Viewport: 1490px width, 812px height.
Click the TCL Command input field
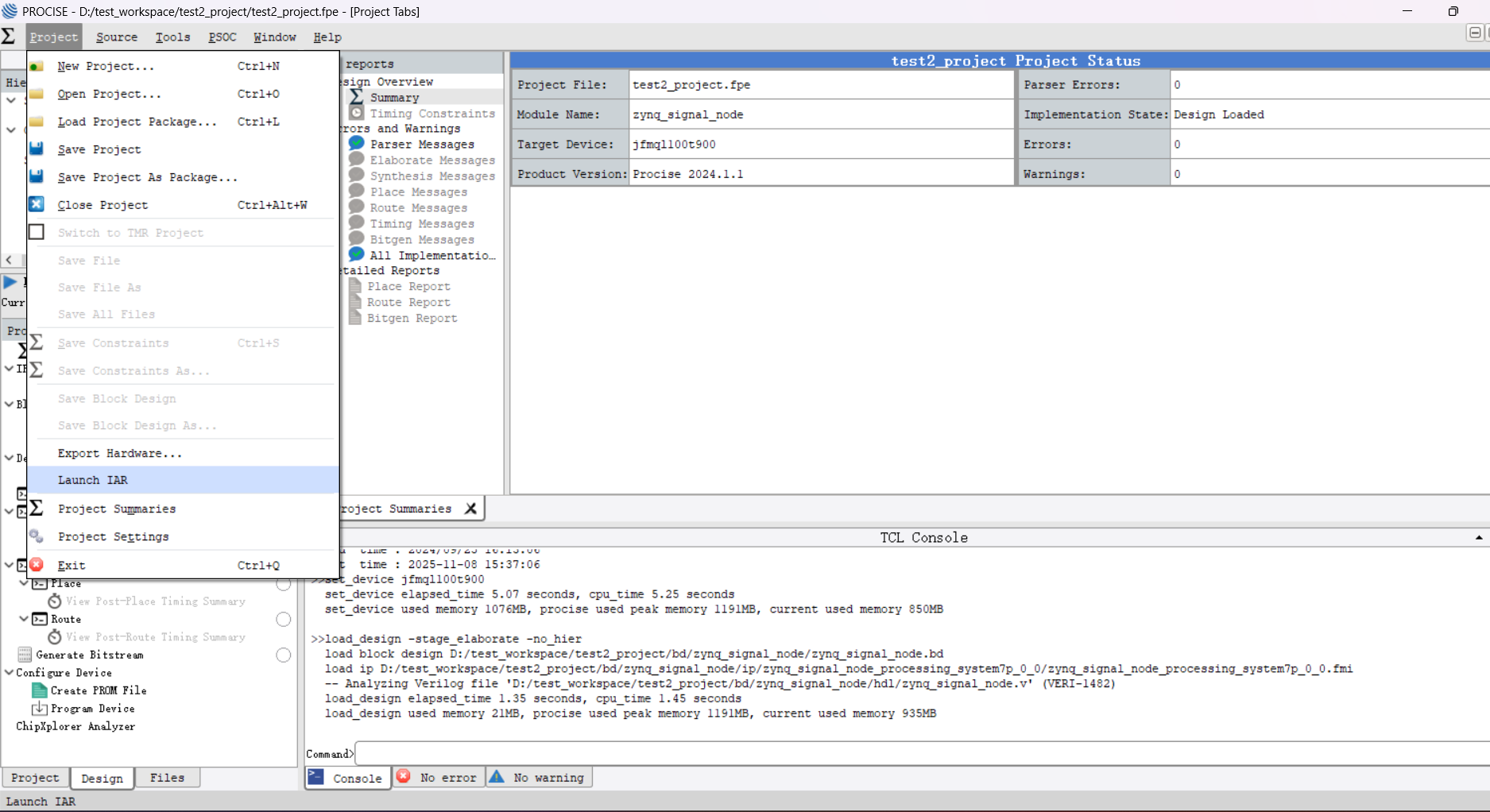[x=922, y=753]
